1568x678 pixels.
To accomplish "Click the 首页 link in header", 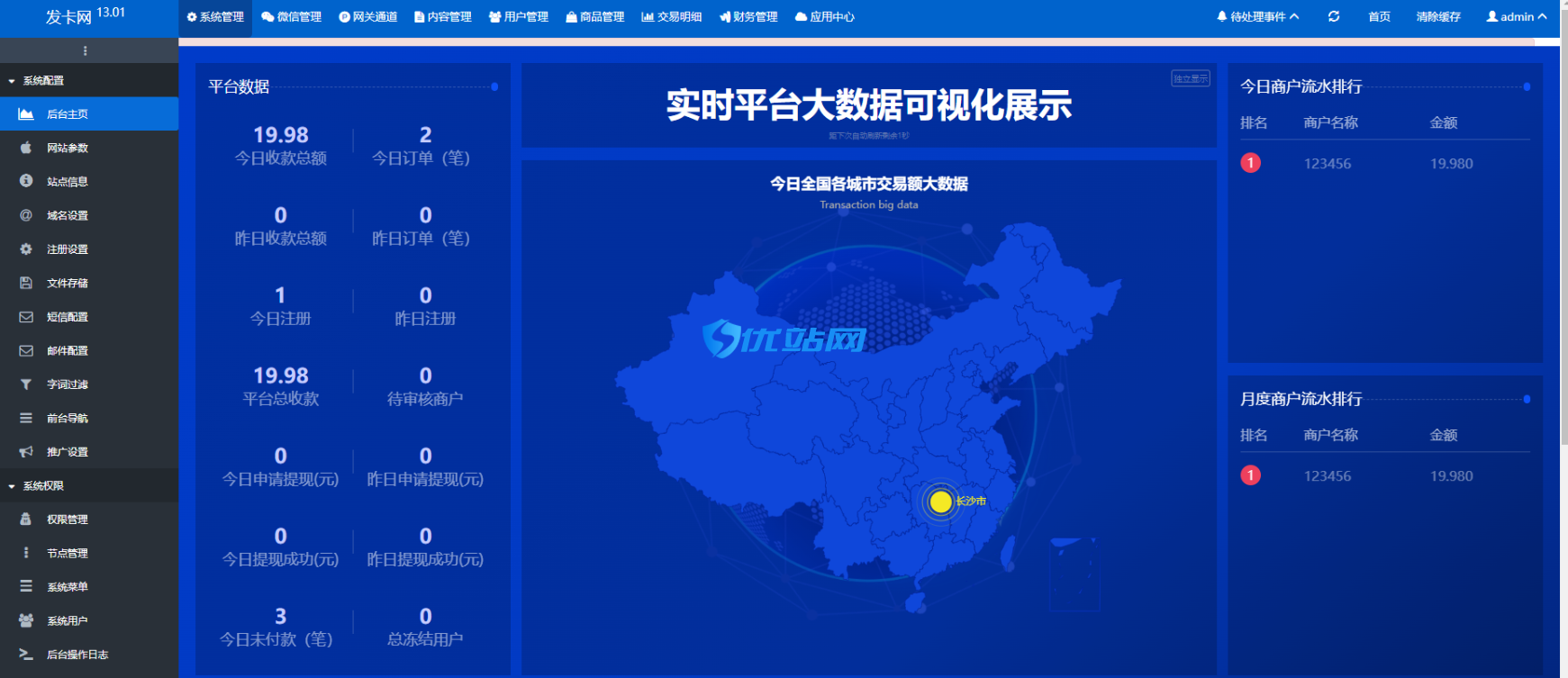I will pyautogui.click(x=1379, y=16).
